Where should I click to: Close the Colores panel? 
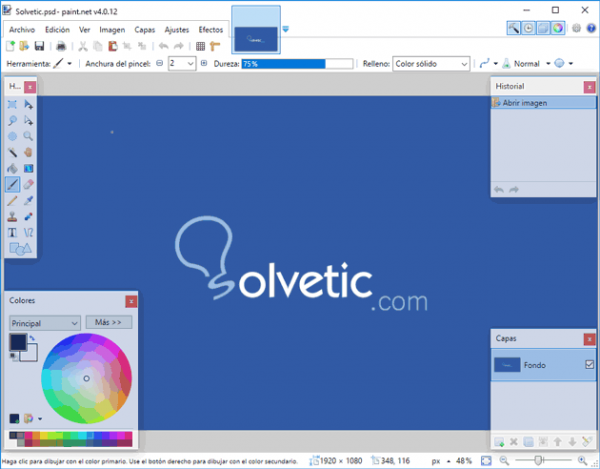point(131,301)
